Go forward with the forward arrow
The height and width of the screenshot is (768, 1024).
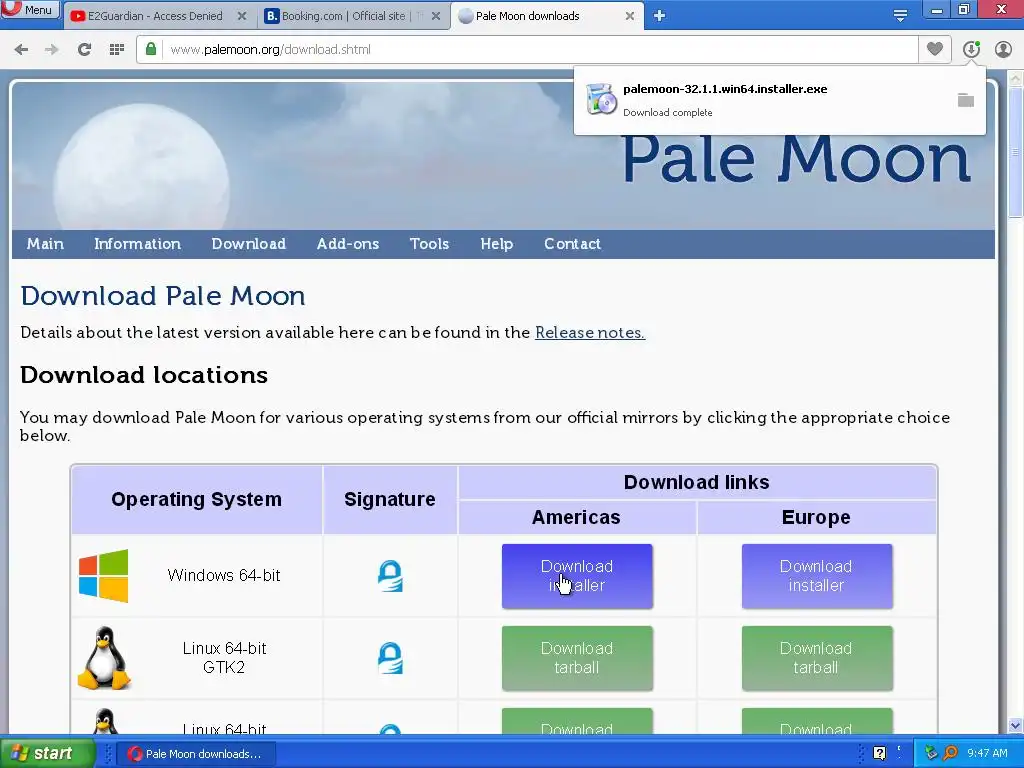[x=52, y=50]
